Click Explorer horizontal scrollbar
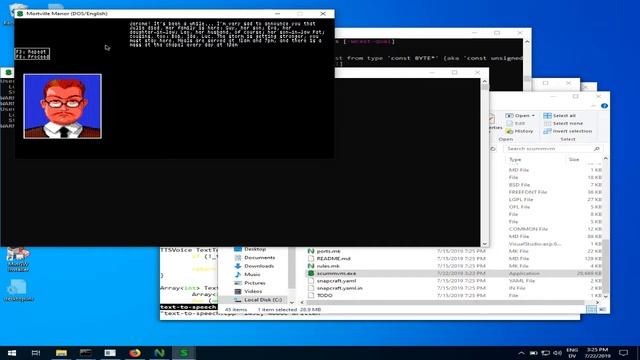Viewport: 640px width, 360px height. pos(445,302)
